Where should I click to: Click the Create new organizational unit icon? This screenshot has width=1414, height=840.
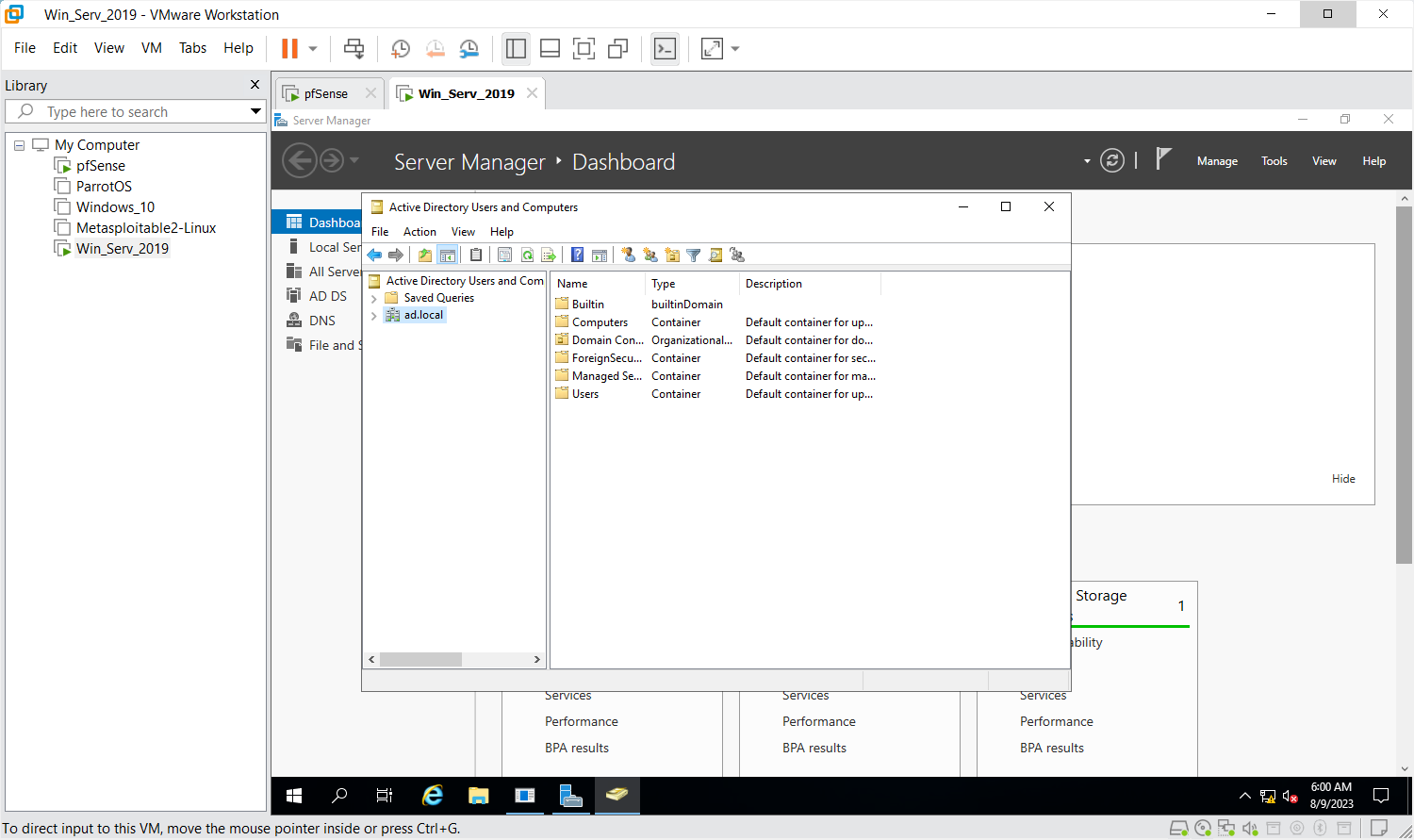[x=672, y=255]
